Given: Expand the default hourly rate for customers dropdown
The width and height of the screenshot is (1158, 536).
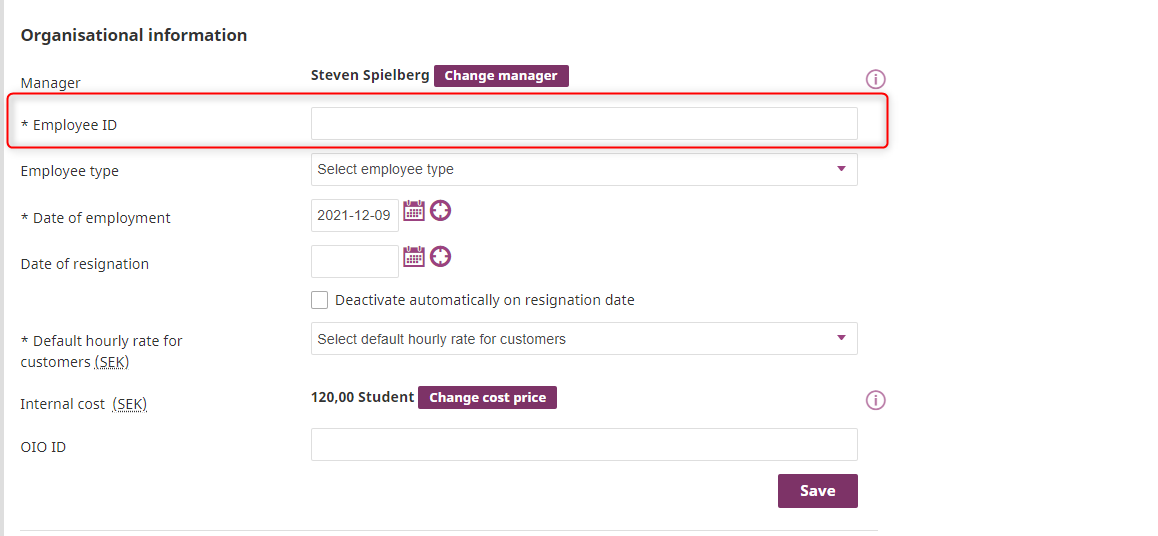Looking at the screenshot, I should pyautogui.click(x=583, y=339).
